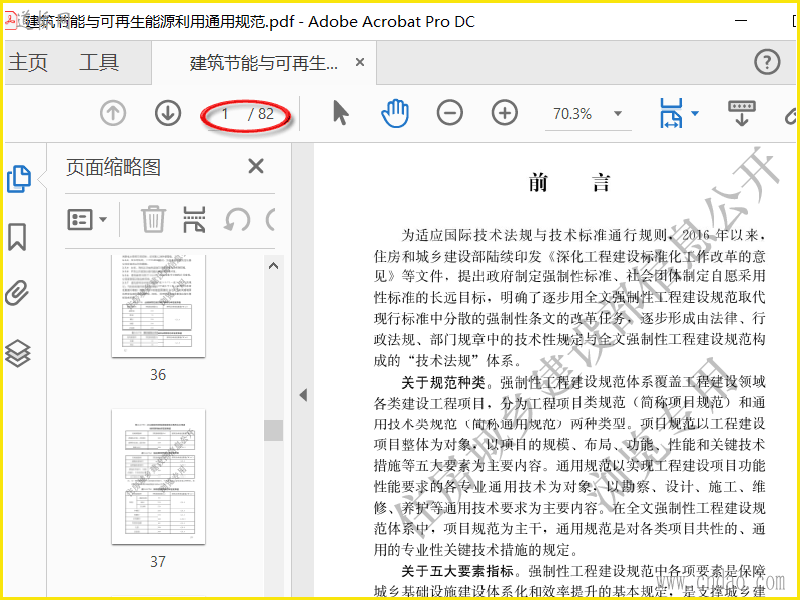Switch to the 主页 tab
The width and height of the screenshot is (800, 600).
coord(28,63)
